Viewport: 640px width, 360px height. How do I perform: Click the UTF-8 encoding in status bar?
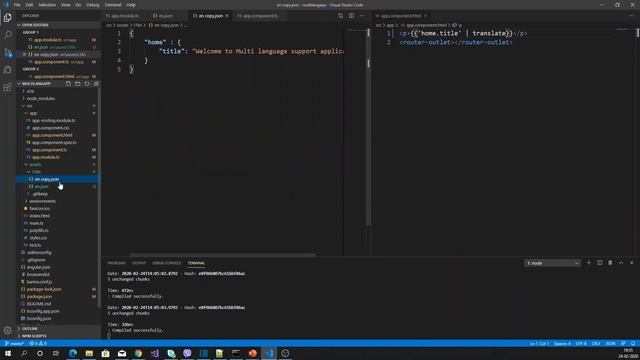(581, 344)
